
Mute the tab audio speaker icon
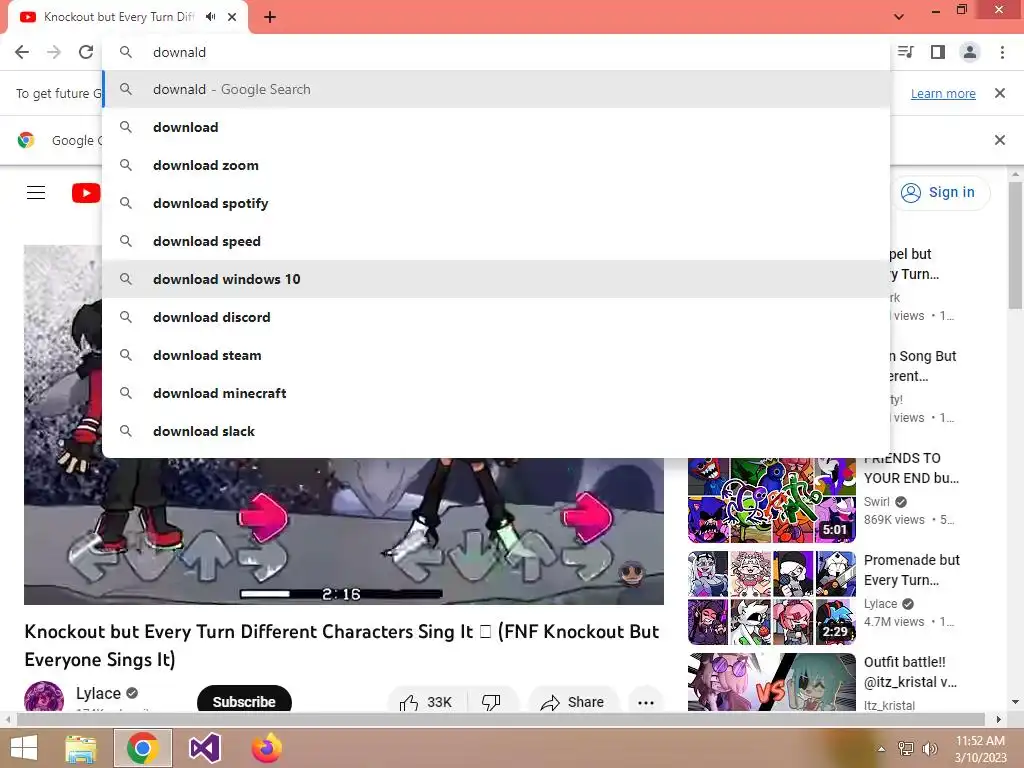(x=210, y=17)
